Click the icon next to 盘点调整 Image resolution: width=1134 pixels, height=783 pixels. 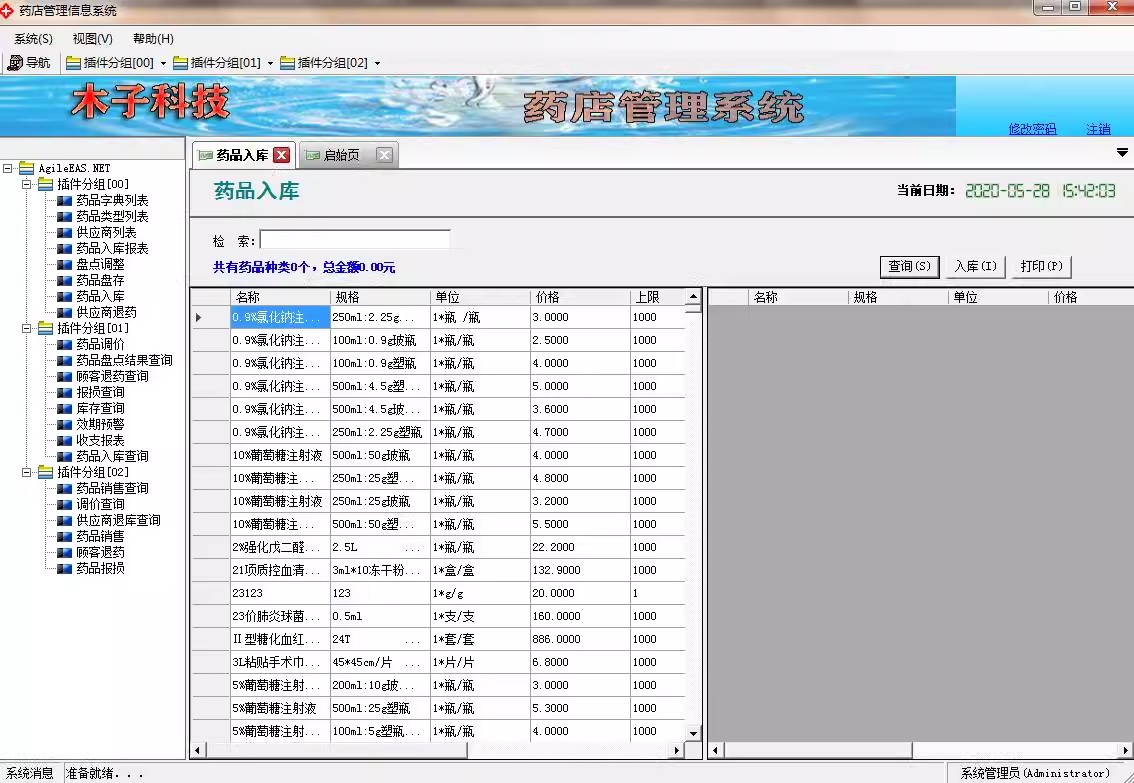coord(64,265)
